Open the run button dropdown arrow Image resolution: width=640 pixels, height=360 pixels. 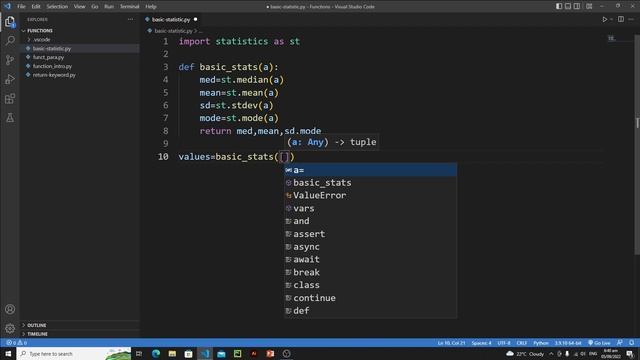point(611,19)
